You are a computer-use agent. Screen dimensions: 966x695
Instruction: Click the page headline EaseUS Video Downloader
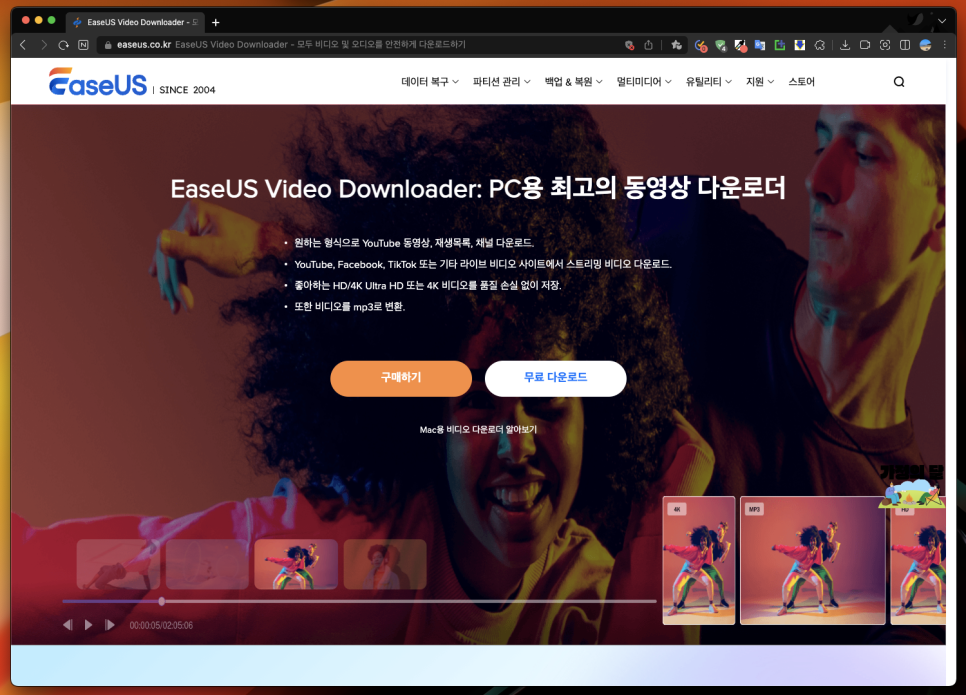pyautogui.click(x=478, y=189)
